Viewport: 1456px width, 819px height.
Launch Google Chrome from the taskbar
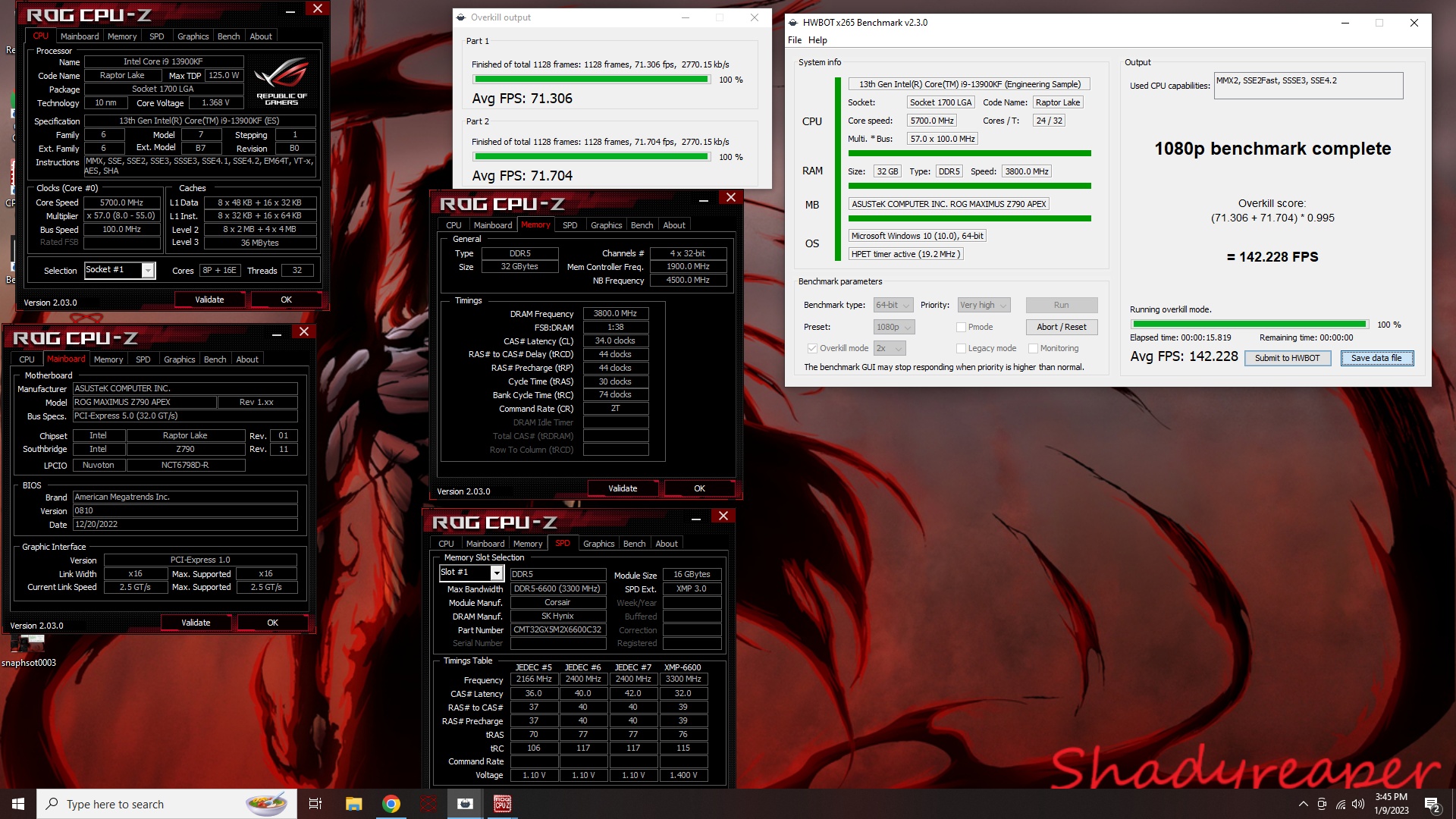pyautogui.click(x=391, y=804)
